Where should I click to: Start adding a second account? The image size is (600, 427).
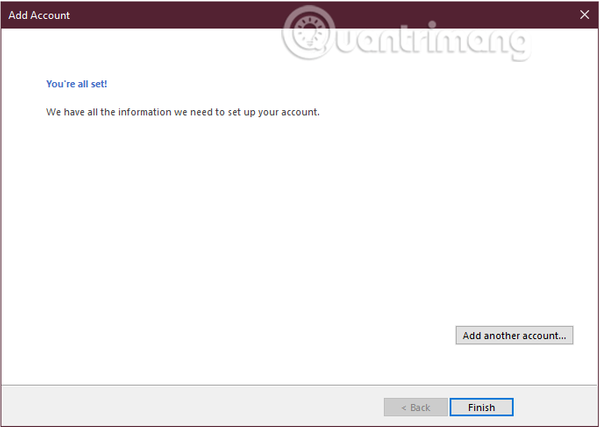tap(514, 335)
